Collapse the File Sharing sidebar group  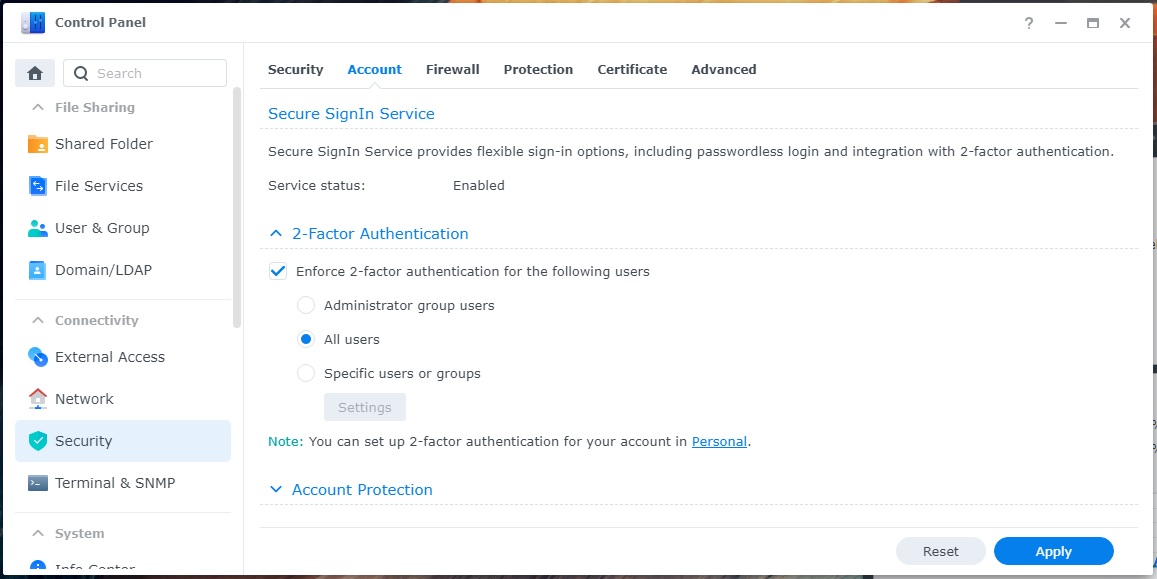(37, 108)
